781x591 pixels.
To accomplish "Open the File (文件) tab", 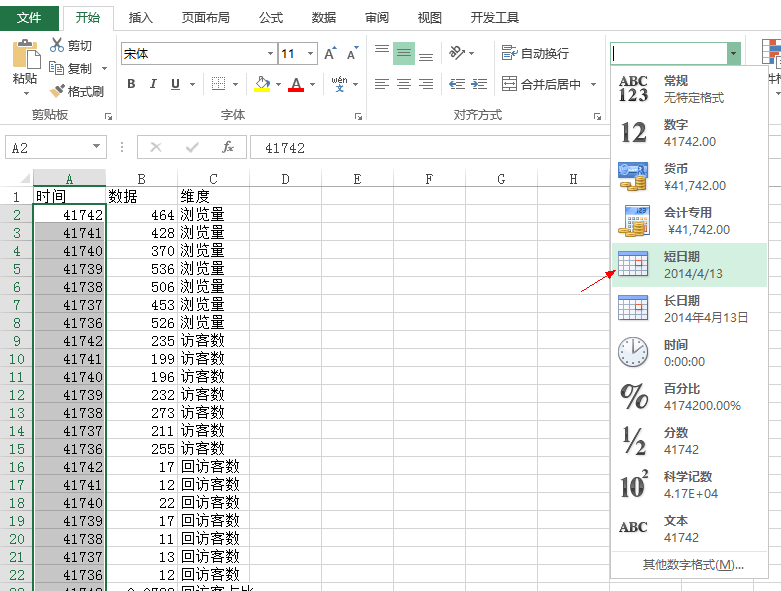I will [29, 18].
